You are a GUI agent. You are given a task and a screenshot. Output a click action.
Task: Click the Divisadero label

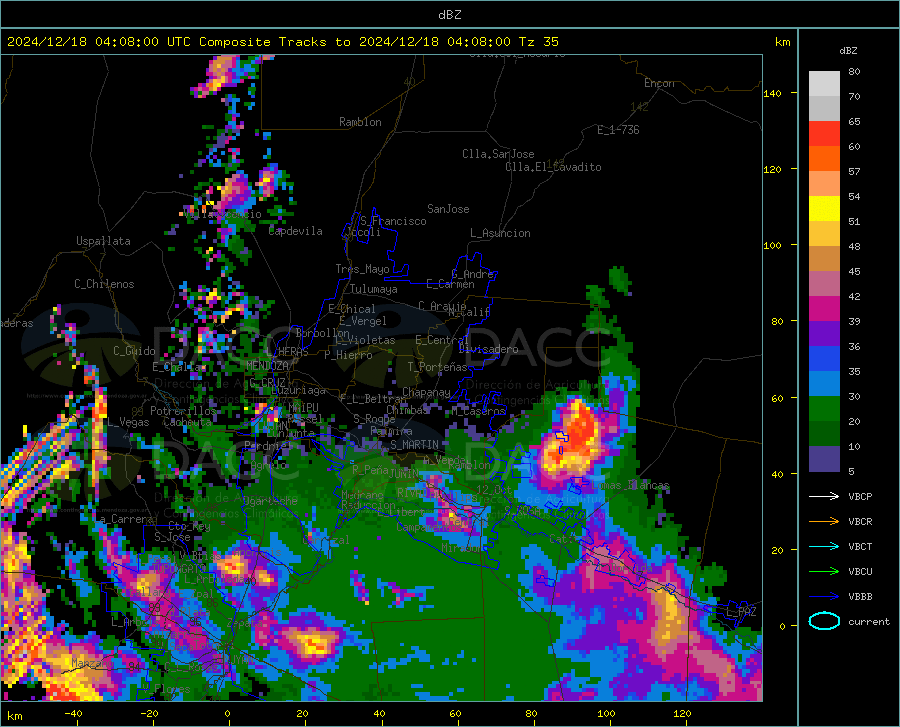488,349
